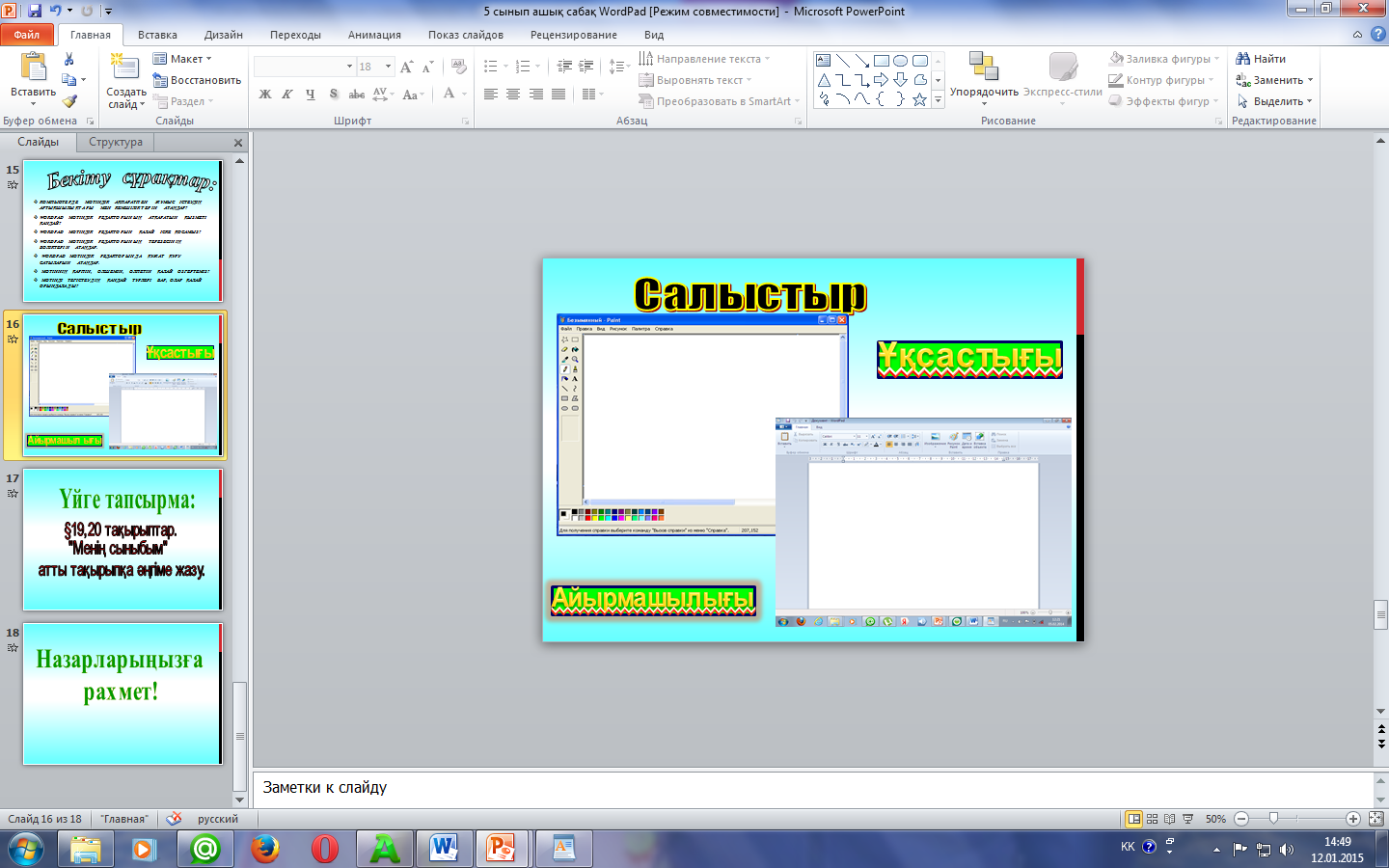Click the Создать слайд new slide icon
Viewport: 1389px width, 868px height.
124,68
